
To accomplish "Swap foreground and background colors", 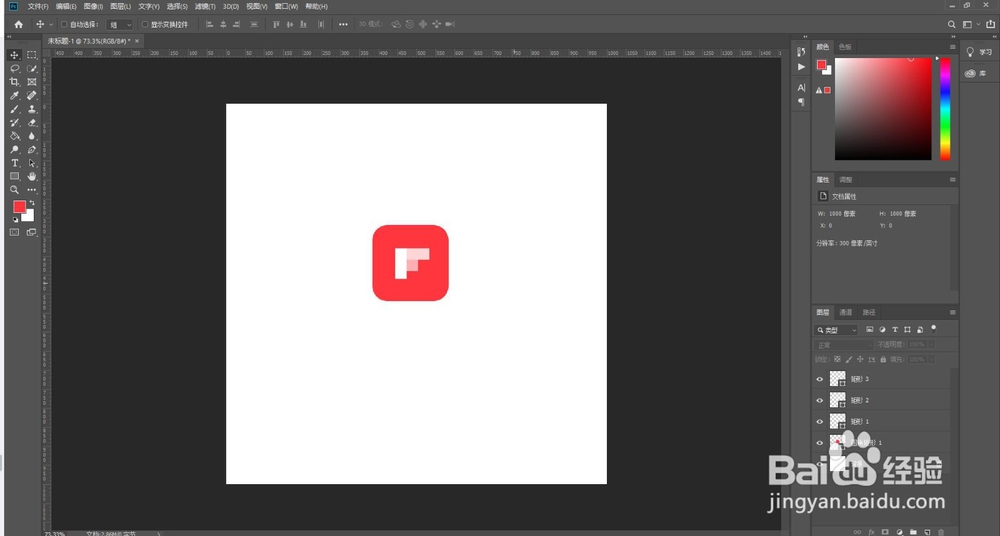I will click(32, 203).
